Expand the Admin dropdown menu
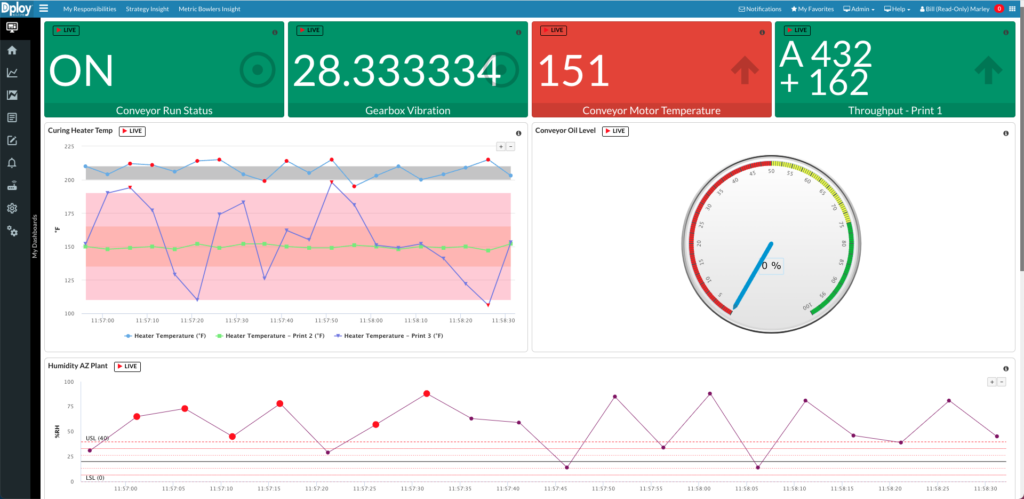Viewport: 1024px width, 499px height. (x=861, y=9)
